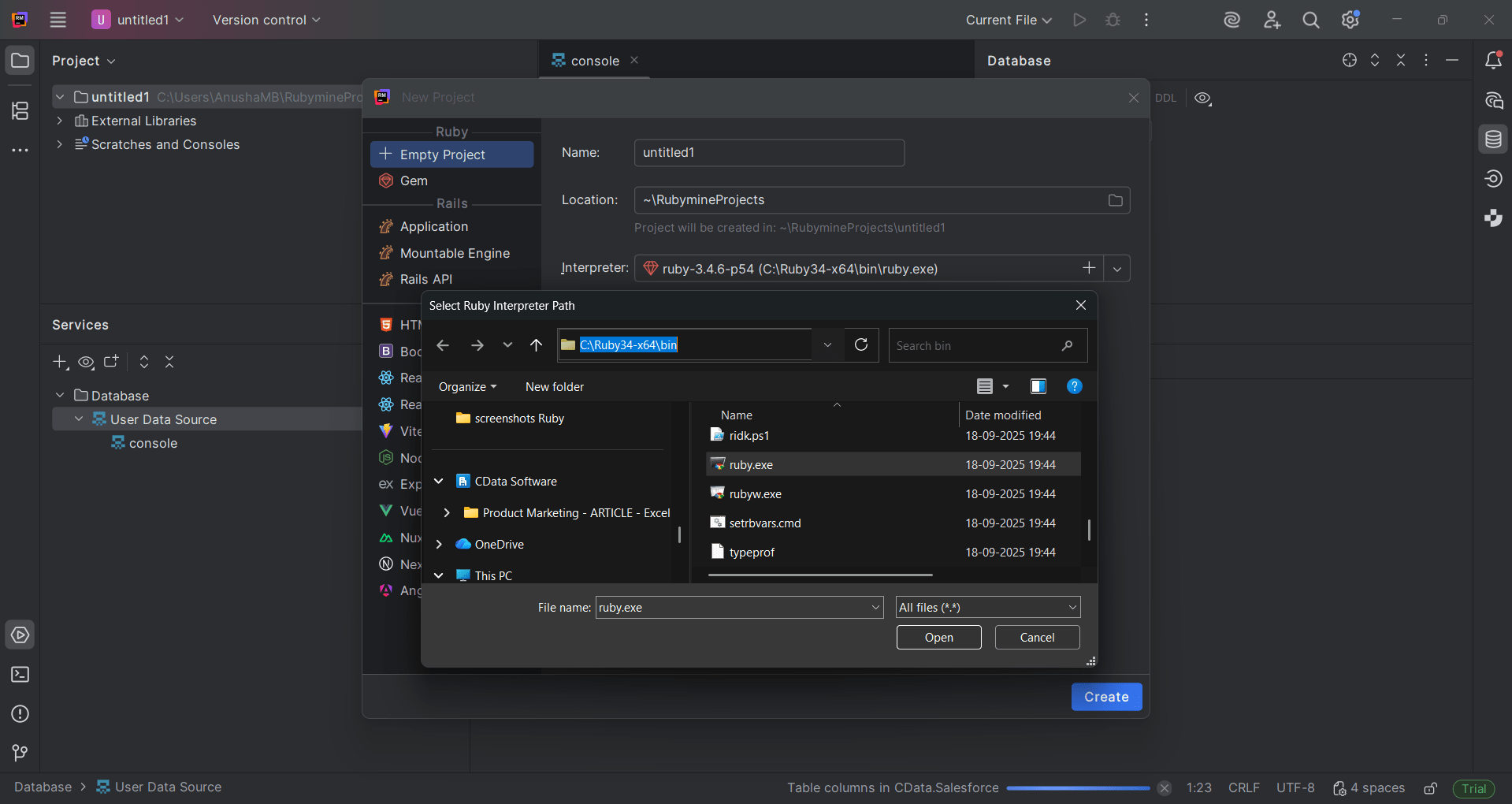Open the Problems tool window icon

pyautogui.click(x=20, y=714)
